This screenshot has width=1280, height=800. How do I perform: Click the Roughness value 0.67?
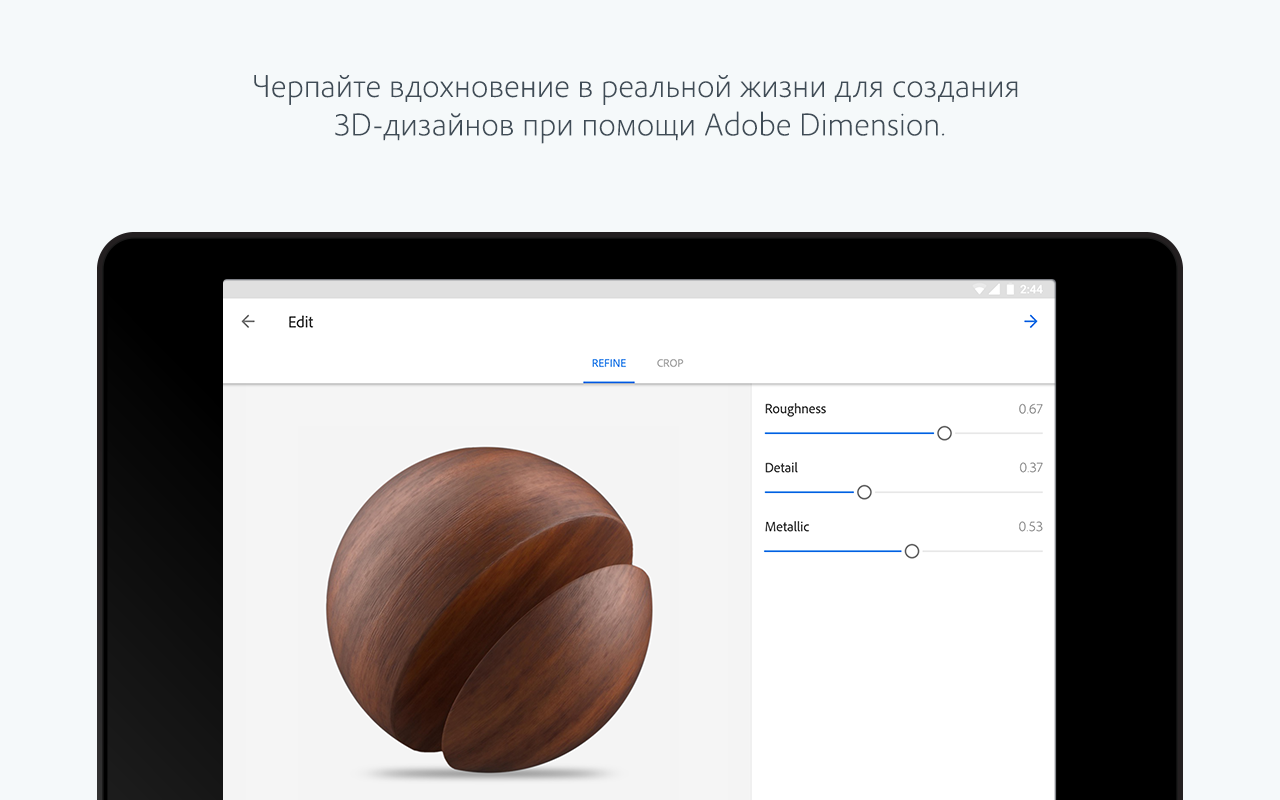coord(1030,409)
